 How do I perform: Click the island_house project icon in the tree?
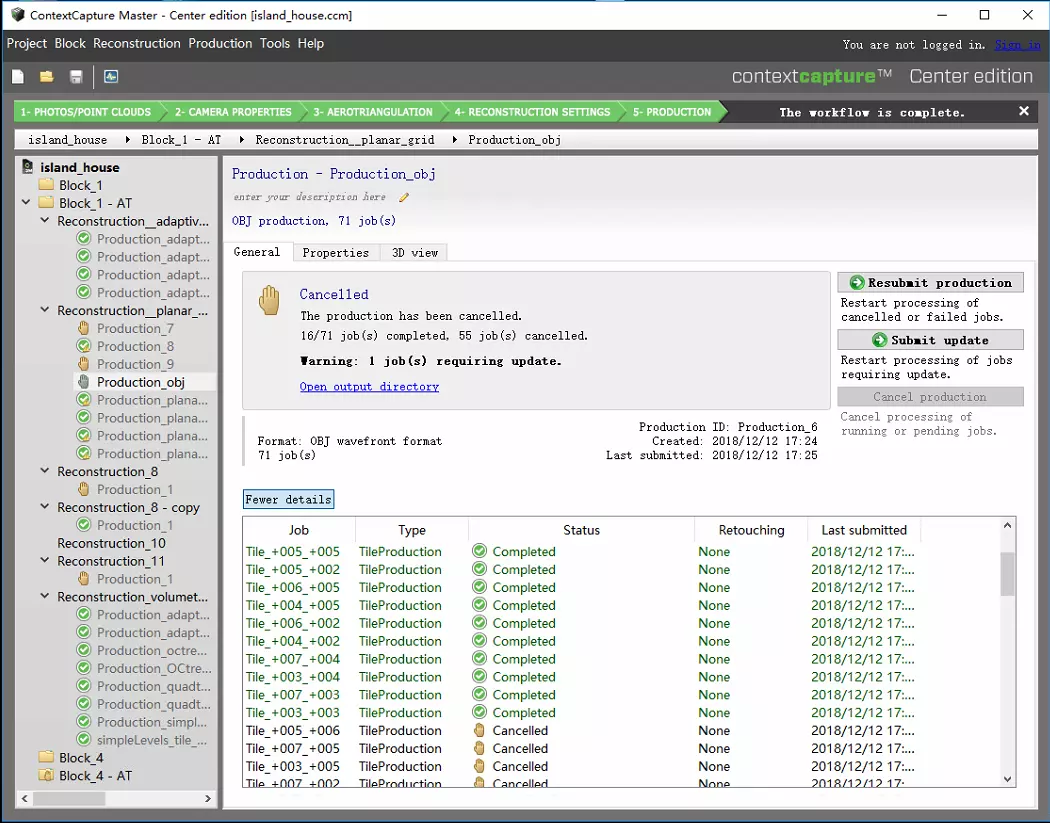tap(27, 167)
